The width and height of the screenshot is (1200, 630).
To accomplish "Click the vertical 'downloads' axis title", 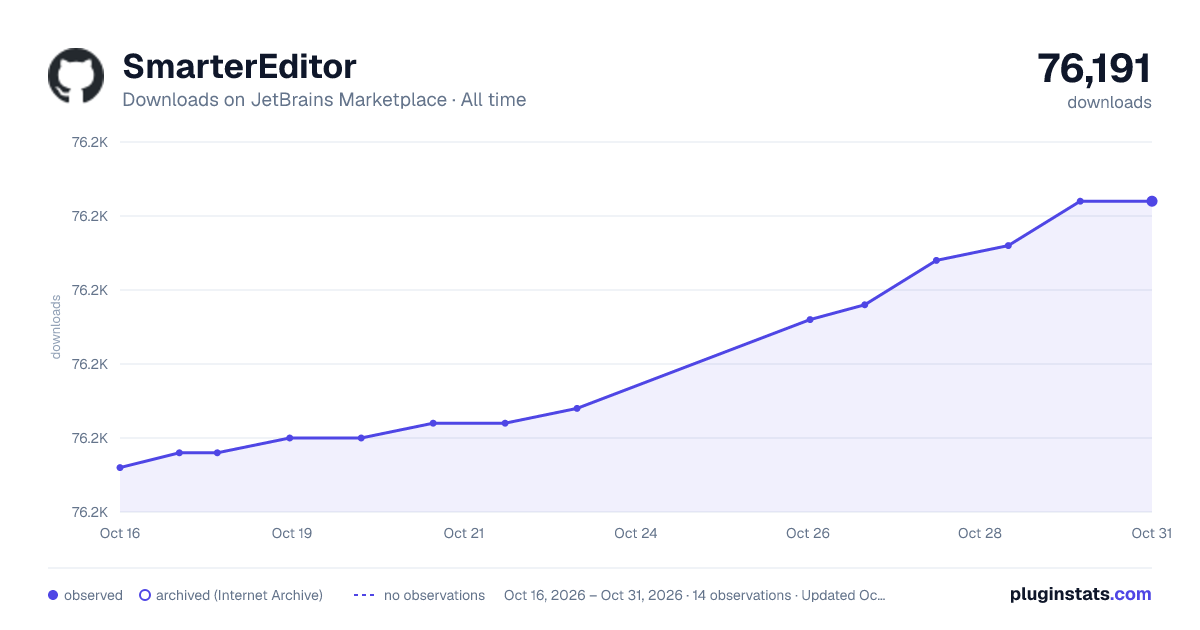I will (56, 327).
